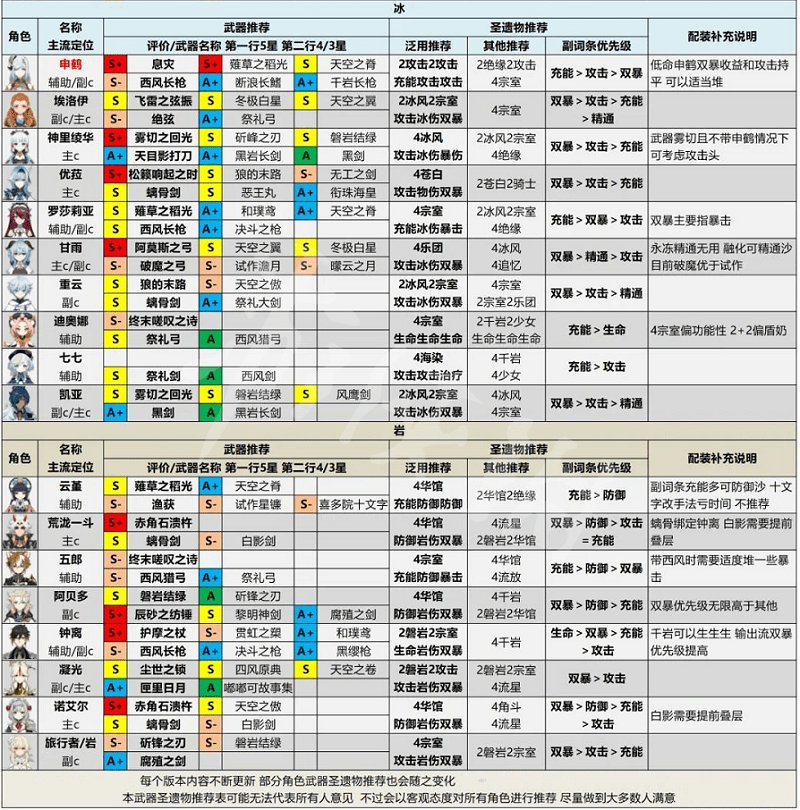Click the 充能 > 生命 priority cell

coord(597,330)
